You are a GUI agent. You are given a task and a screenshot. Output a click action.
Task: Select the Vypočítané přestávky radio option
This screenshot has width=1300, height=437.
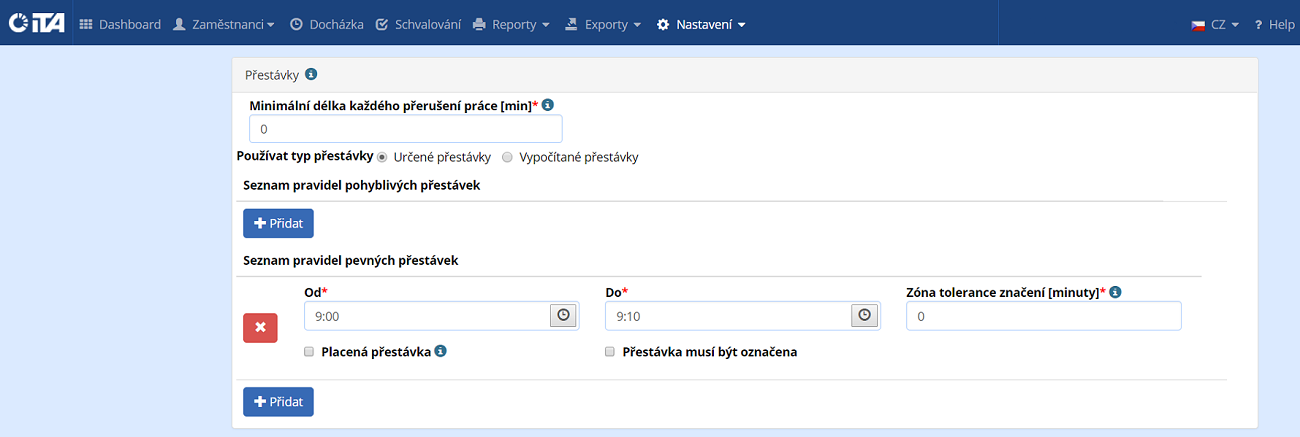coord(508,157)
